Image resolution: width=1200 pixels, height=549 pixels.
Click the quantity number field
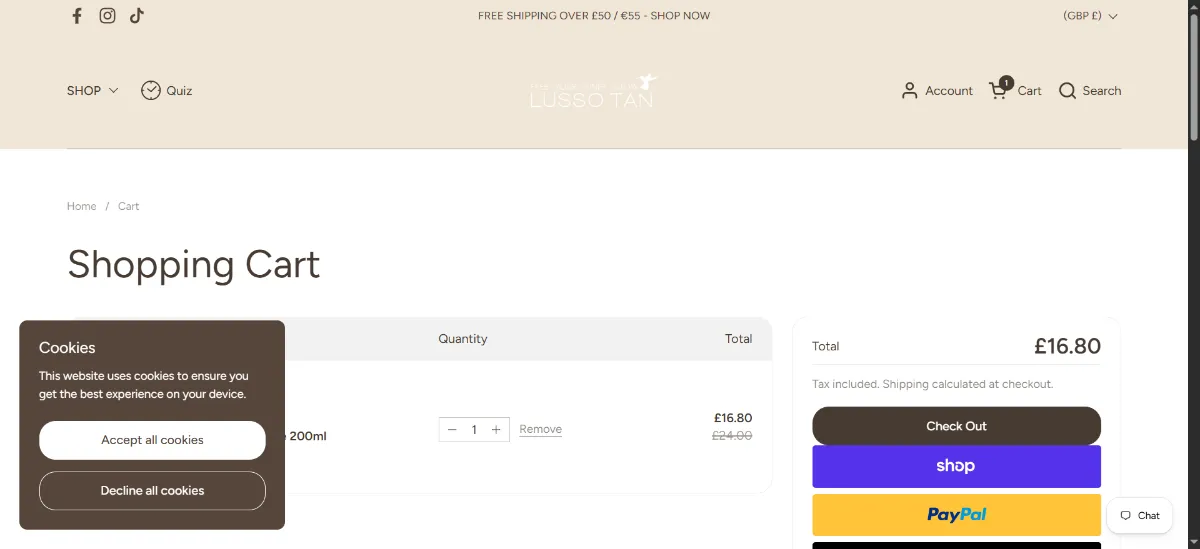(x=474, y=430)
